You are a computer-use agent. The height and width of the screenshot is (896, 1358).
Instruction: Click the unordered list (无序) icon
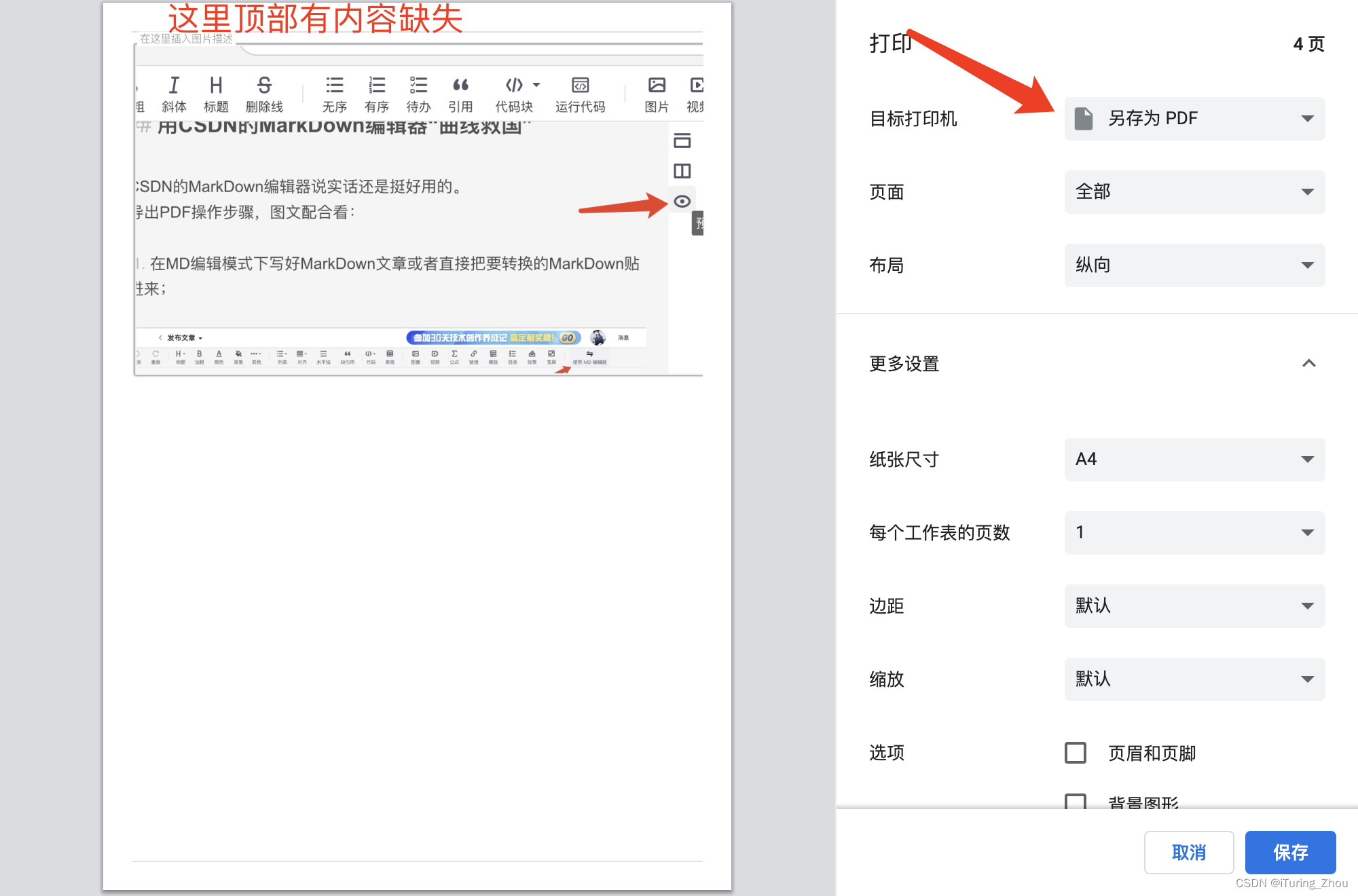(334, 86)
